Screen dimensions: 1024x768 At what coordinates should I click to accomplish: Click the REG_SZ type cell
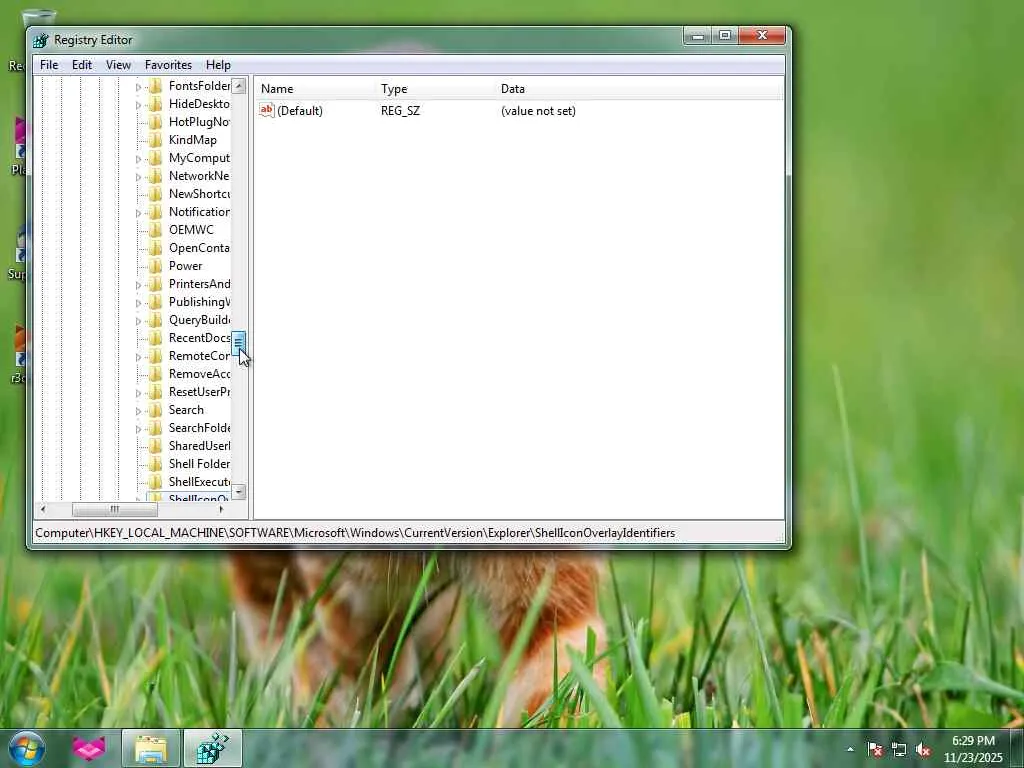400,111
